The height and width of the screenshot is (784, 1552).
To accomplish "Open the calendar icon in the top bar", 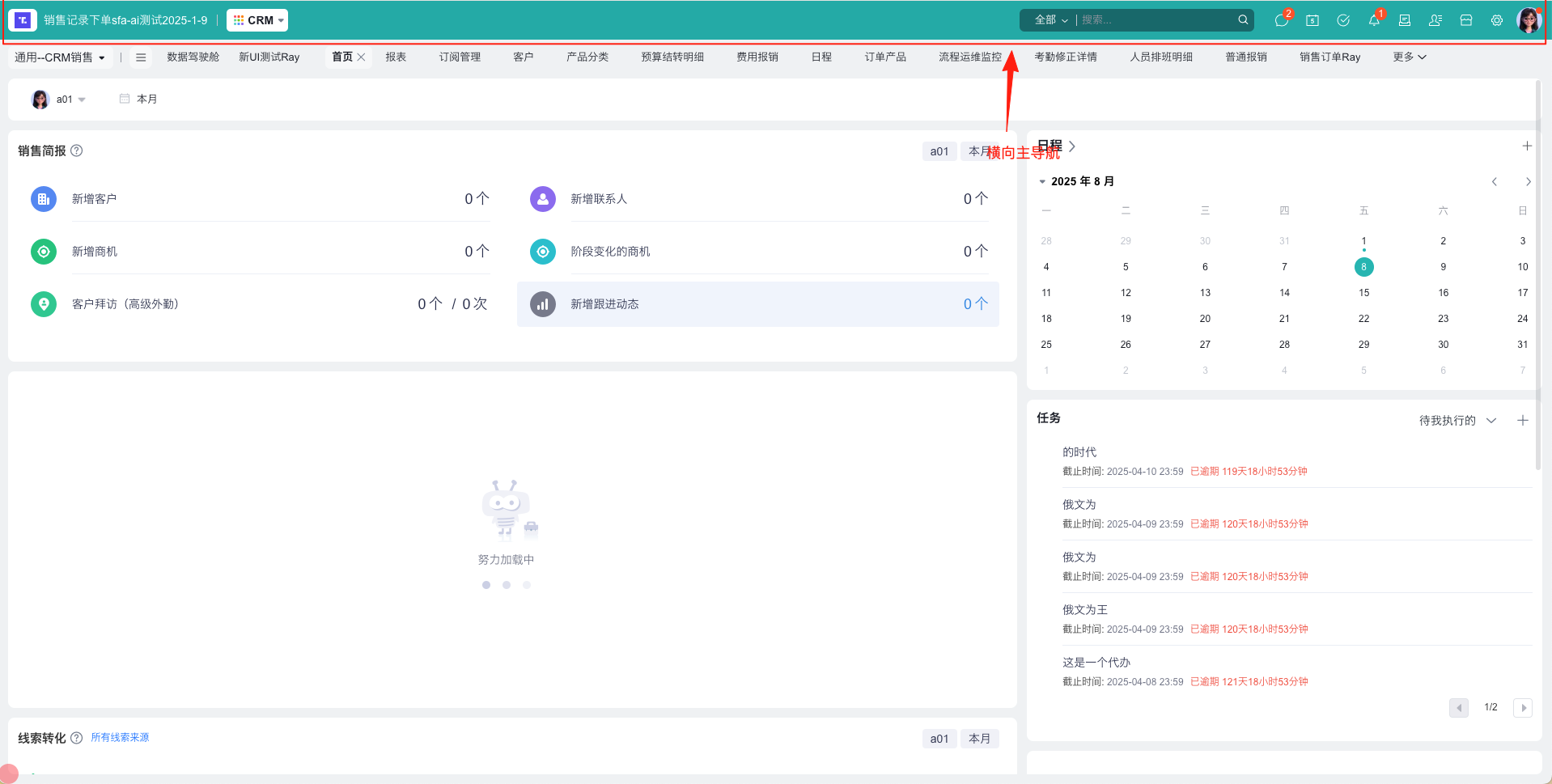I will pos(1312,20).
